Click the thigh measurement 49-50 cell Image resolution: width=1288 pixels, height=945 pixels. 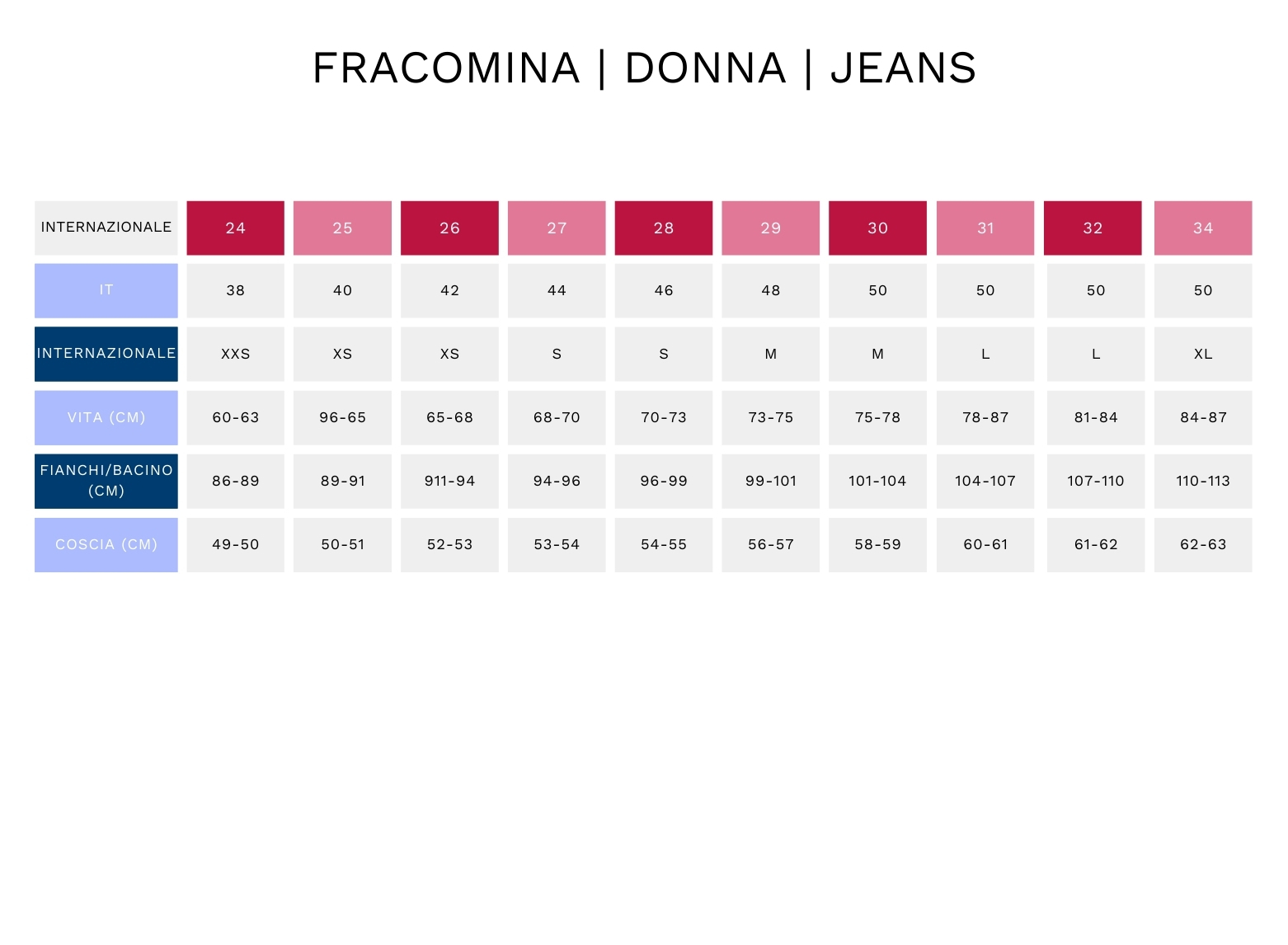[235, 544]
